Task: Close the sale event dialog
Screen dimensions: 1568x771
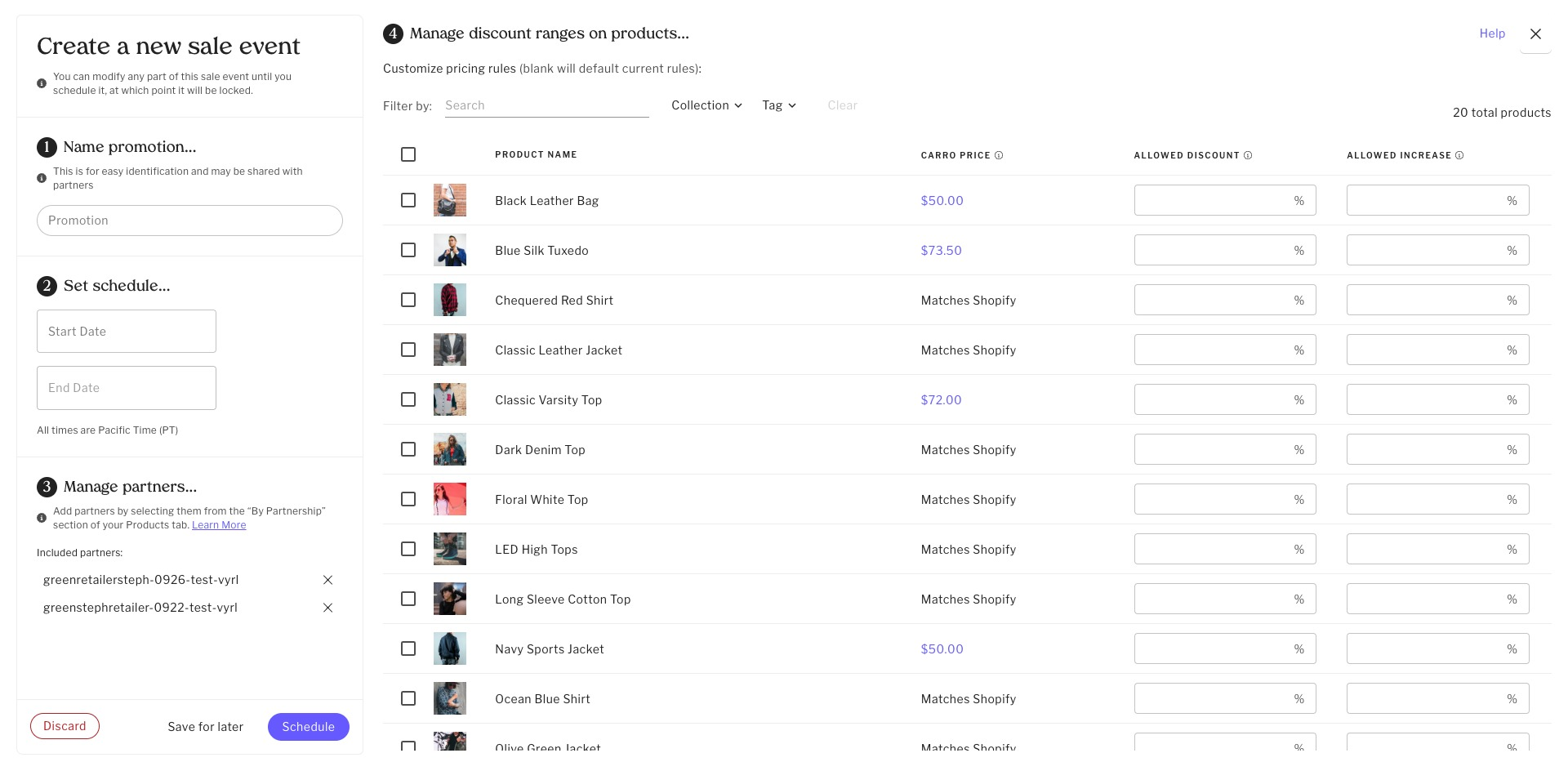Action: [1535, 34]
